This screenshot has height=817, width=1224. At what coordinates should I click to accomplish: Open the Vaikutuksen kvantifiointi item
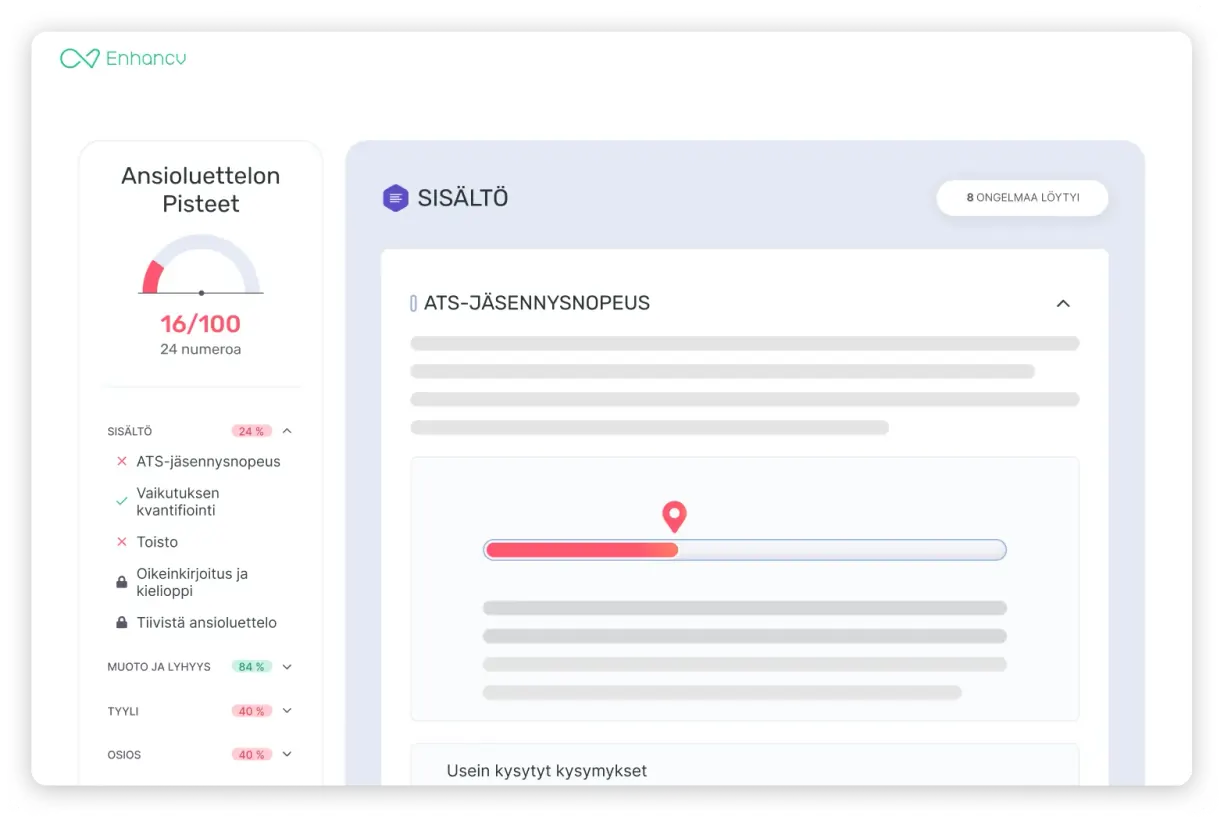178,501
